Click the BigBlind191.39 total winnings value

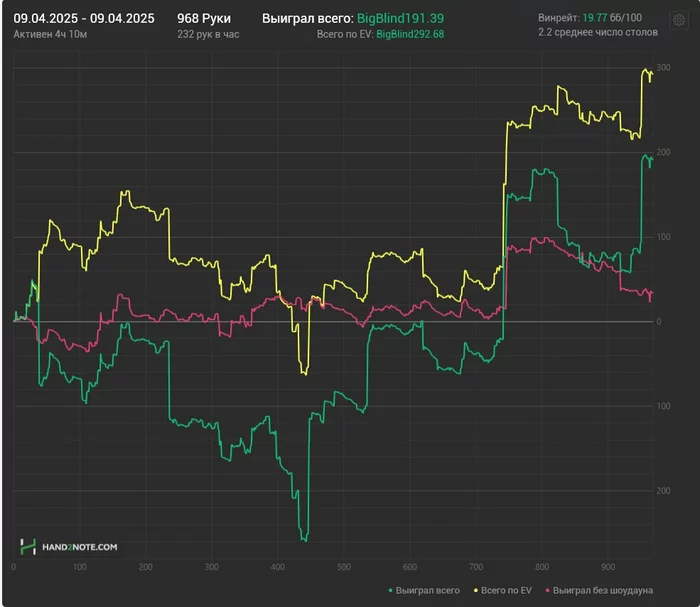pyautogui.click(x=400, y=18)
